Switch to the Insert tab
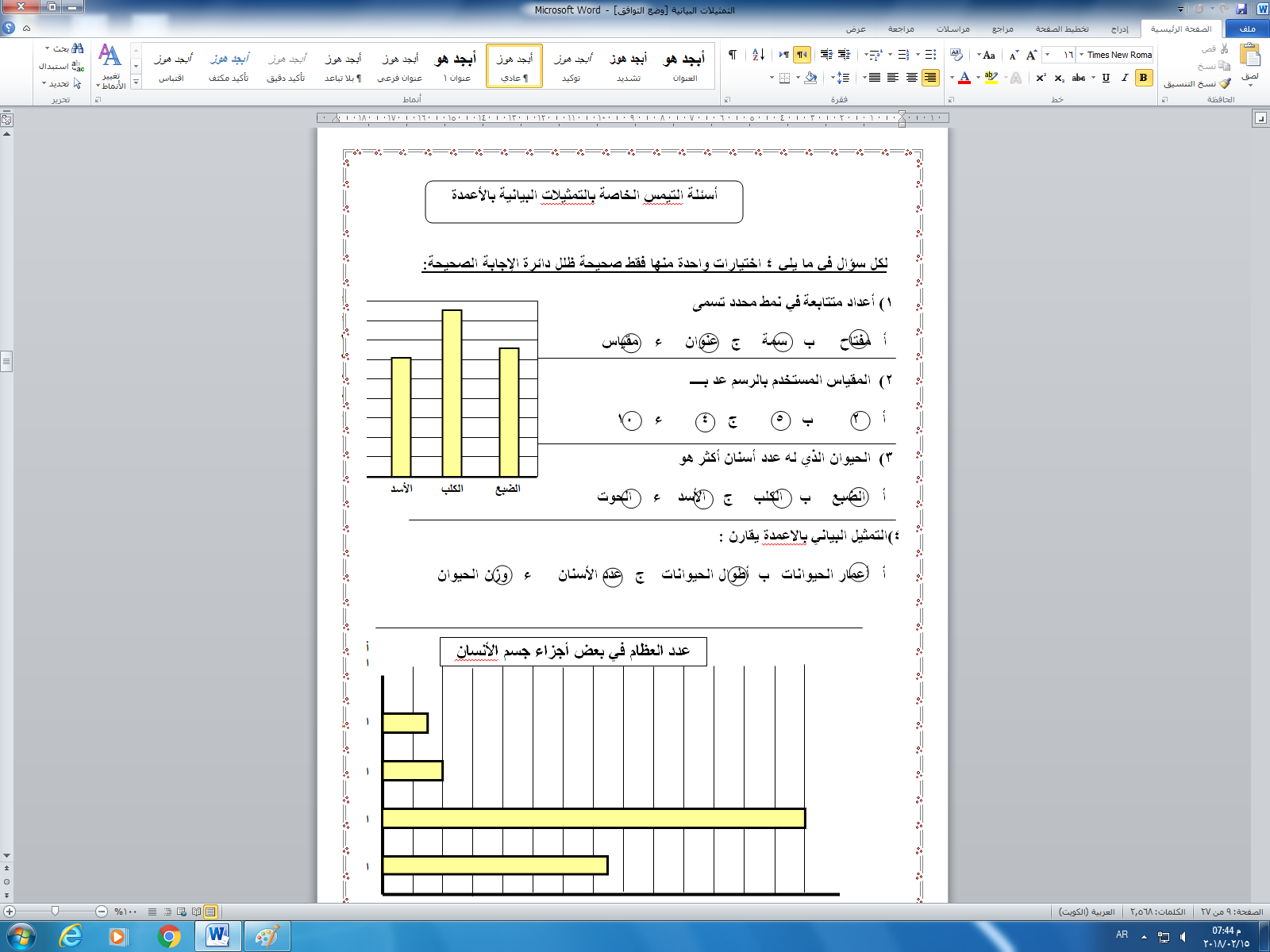Screen dimensions: 1270x952 point(1119,29)
